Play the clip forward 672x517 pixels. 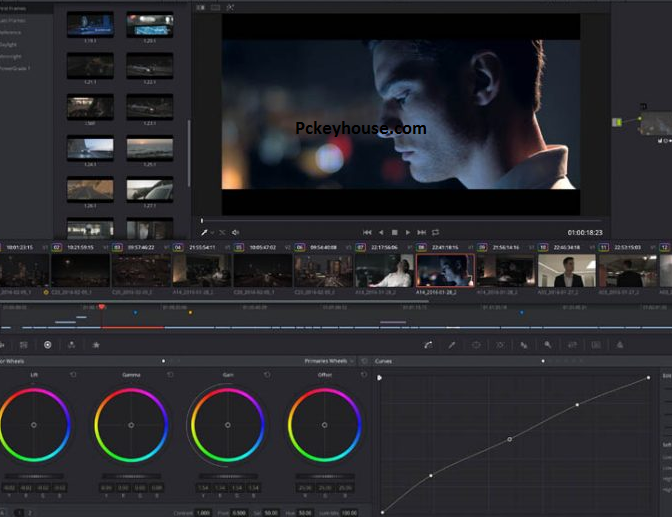click(408, 232)
